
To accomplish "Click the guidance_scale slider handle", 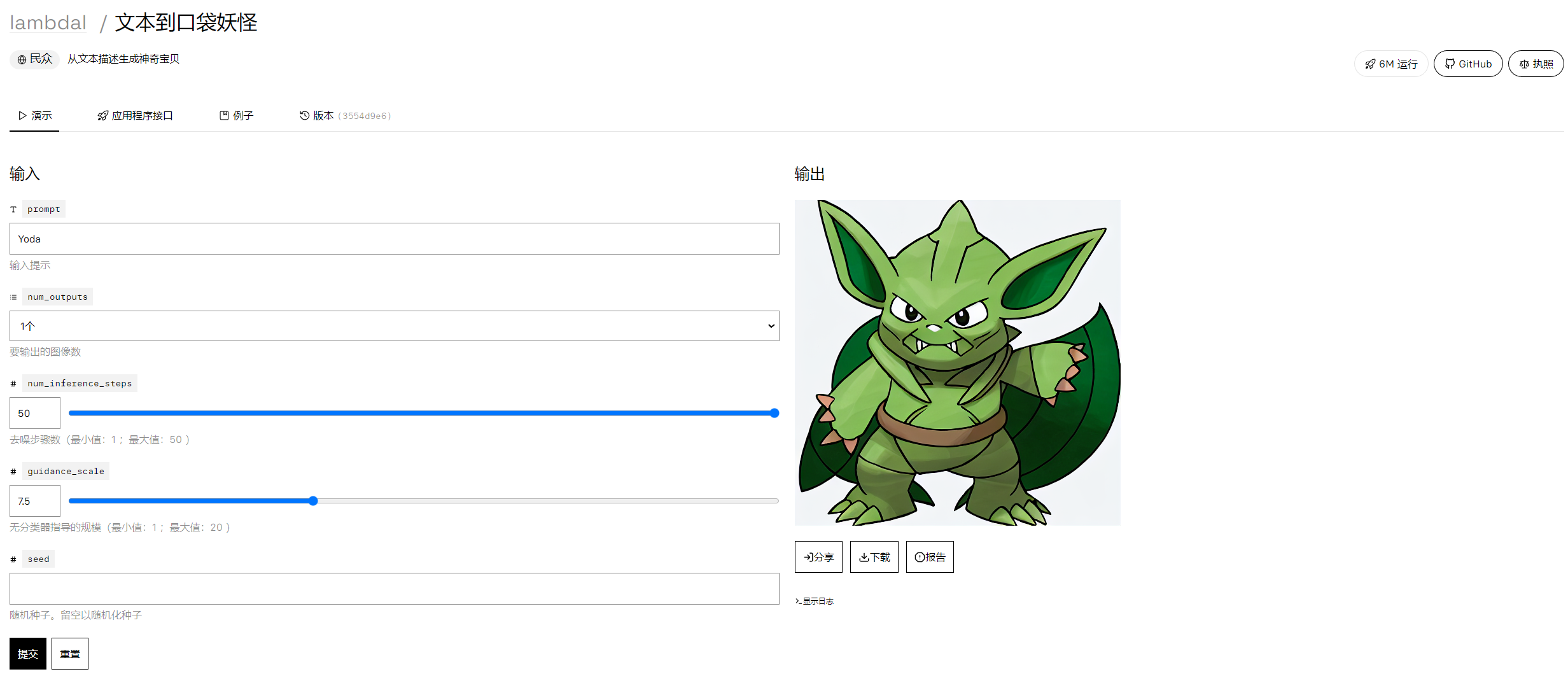I will pos(313,501).
